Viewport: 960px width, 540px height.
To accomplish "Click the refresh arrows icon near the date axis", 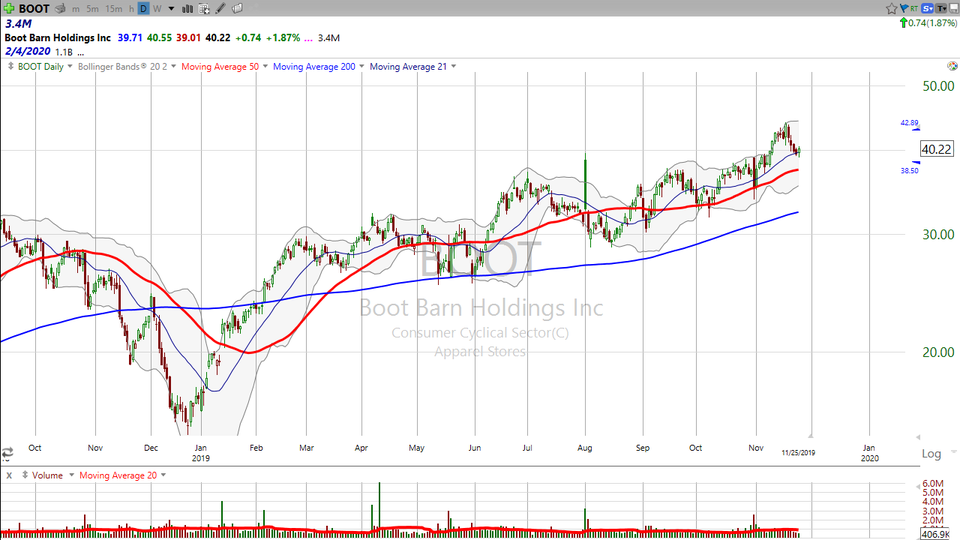I will click(x=7, y=453).
